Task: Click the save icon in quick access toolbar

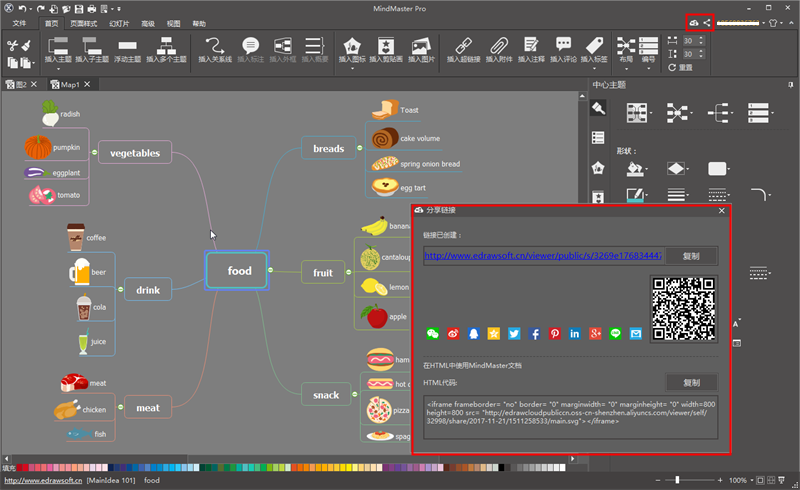Action: click(79, 9)
